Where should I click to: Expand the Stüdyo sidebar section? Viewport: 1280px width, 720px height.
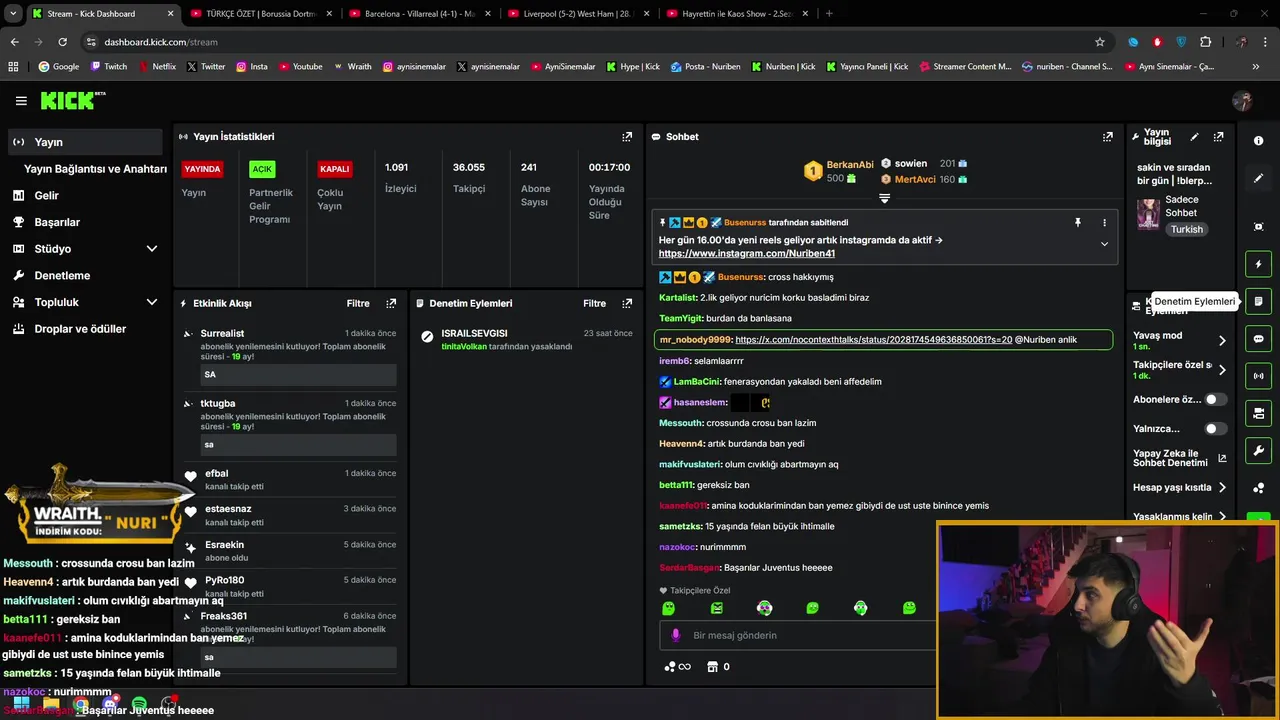pos(152,249)
